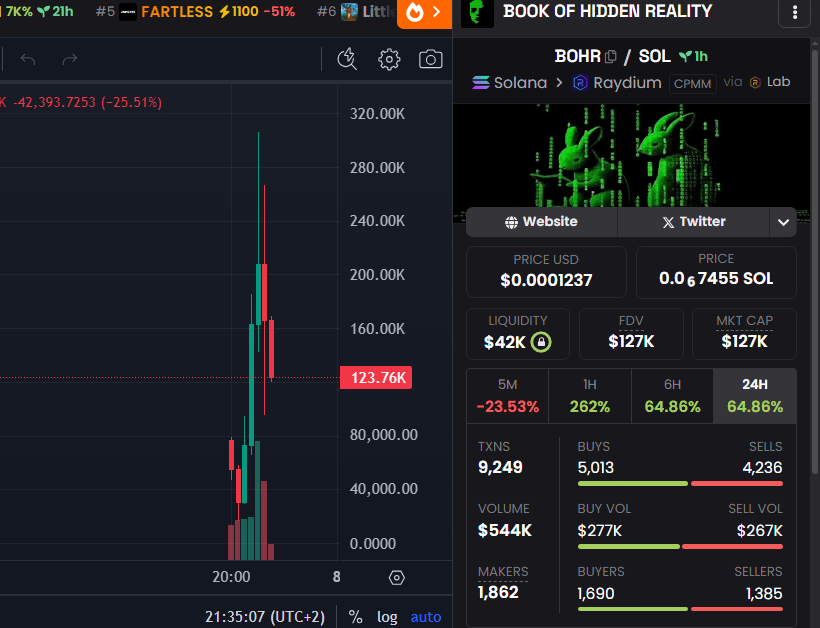820x628 pixels.
Task: Click the LIQUIDITY $42K box
Action: point(518,334)
